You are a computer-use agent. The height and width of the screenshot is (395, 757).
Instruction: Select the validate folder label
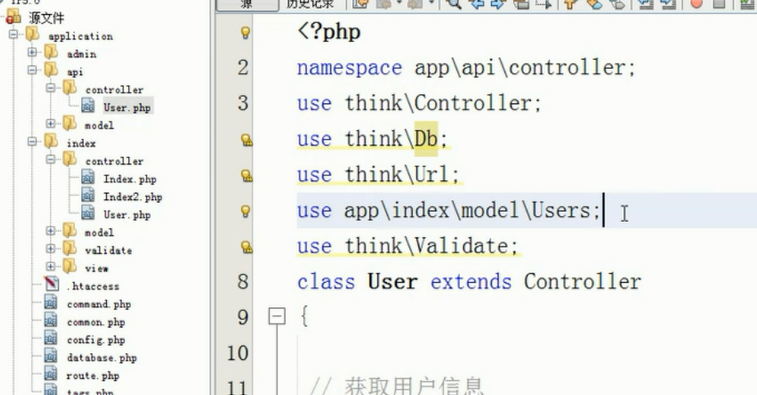108,251
